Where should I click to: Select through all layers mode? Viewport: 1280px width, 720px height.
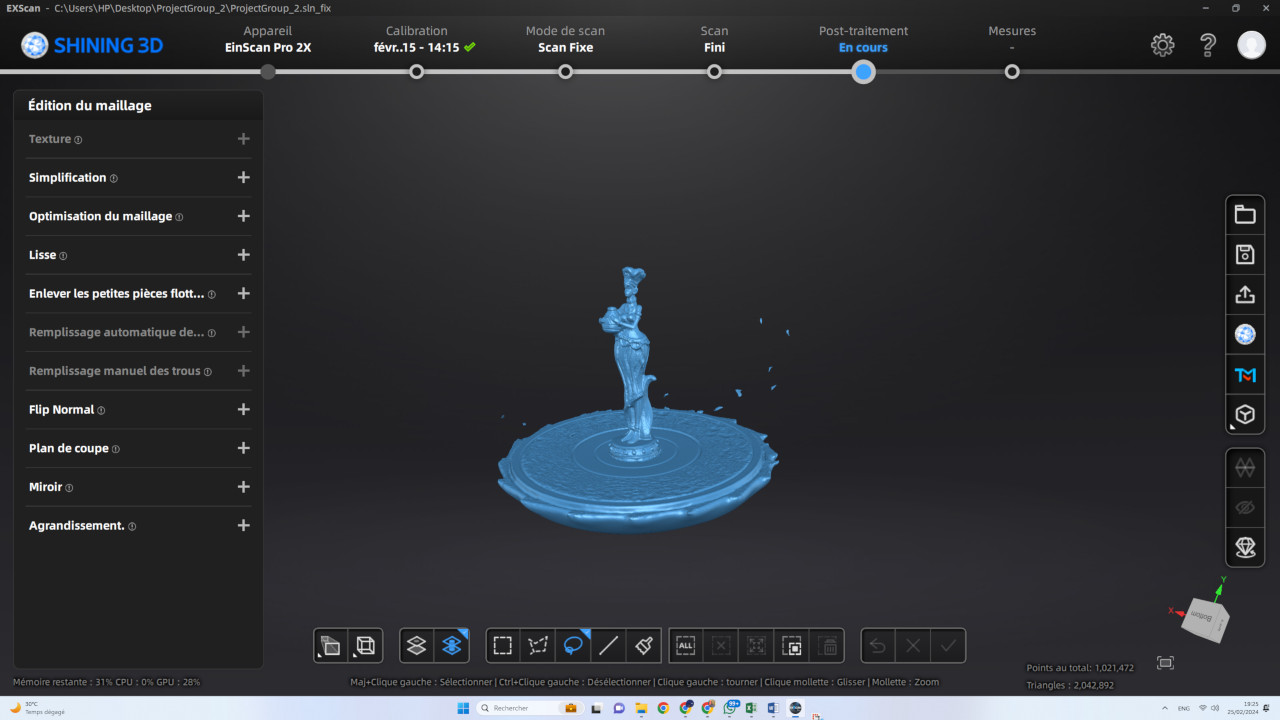[451, 646]
